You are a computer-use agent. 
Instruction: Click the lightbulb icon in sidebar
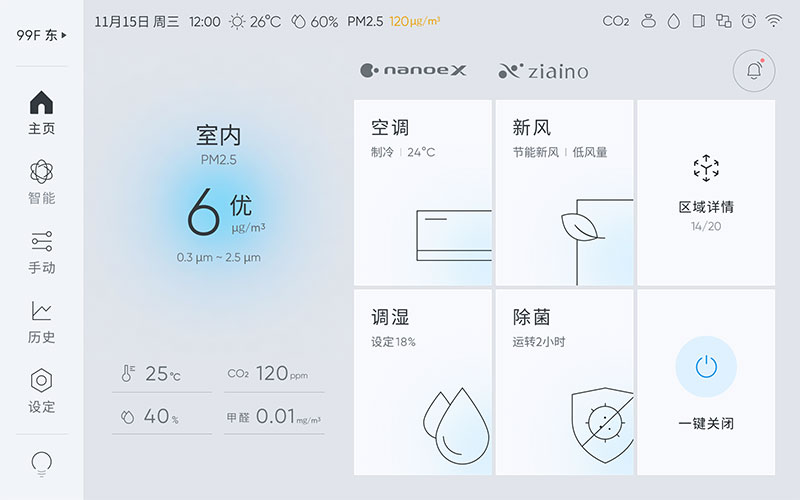(42, 463)
